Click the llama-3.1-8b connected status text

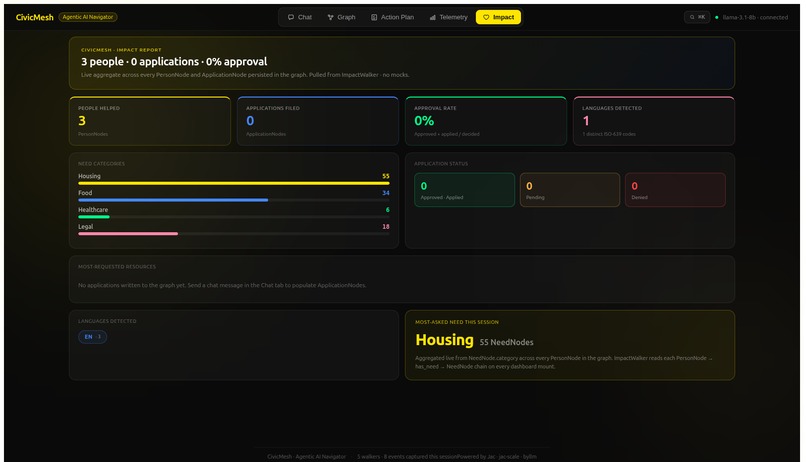point(755,17)
